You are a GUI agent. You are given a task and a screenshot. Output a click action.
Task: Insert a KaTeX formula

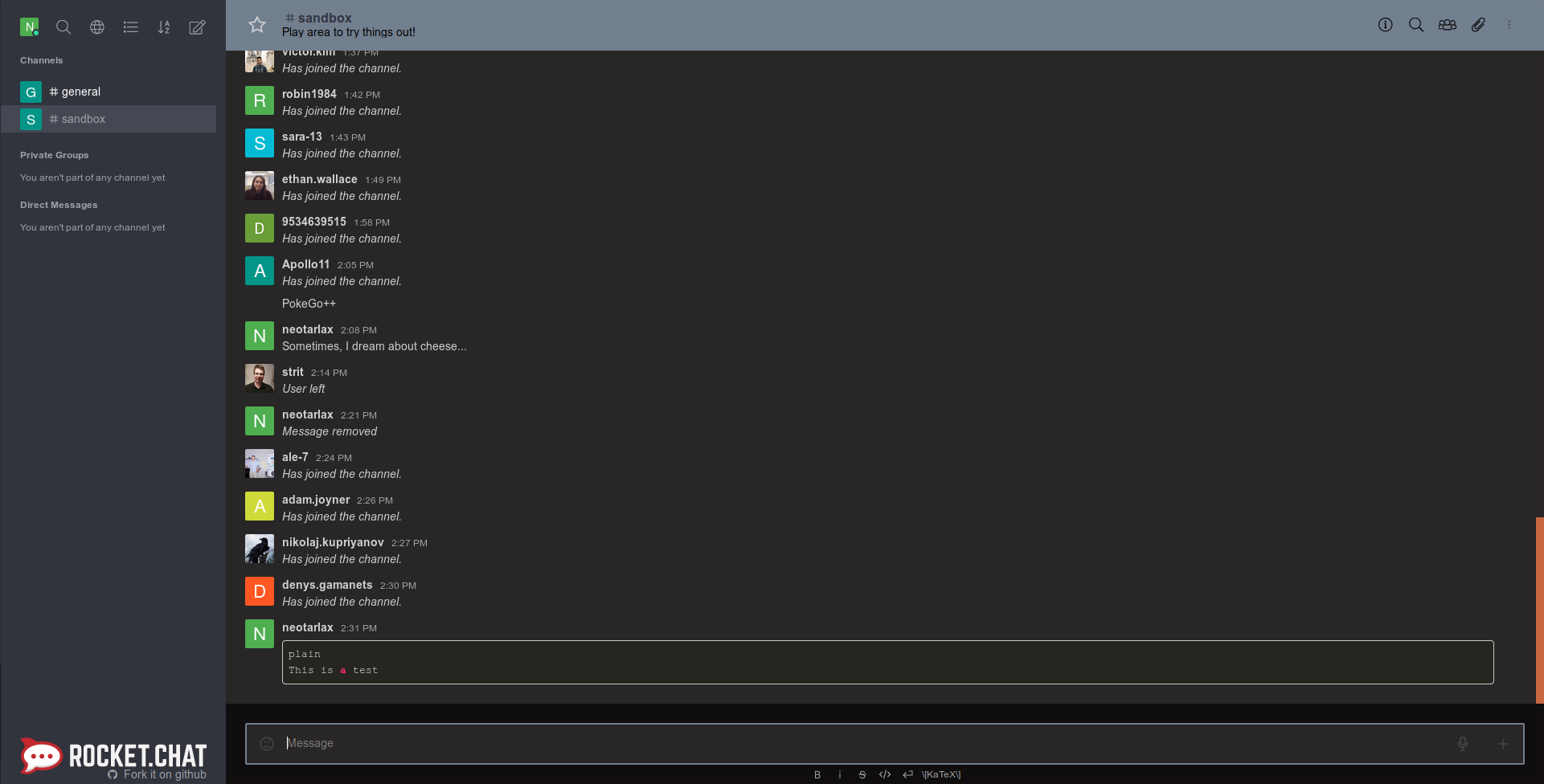(941, 774)
